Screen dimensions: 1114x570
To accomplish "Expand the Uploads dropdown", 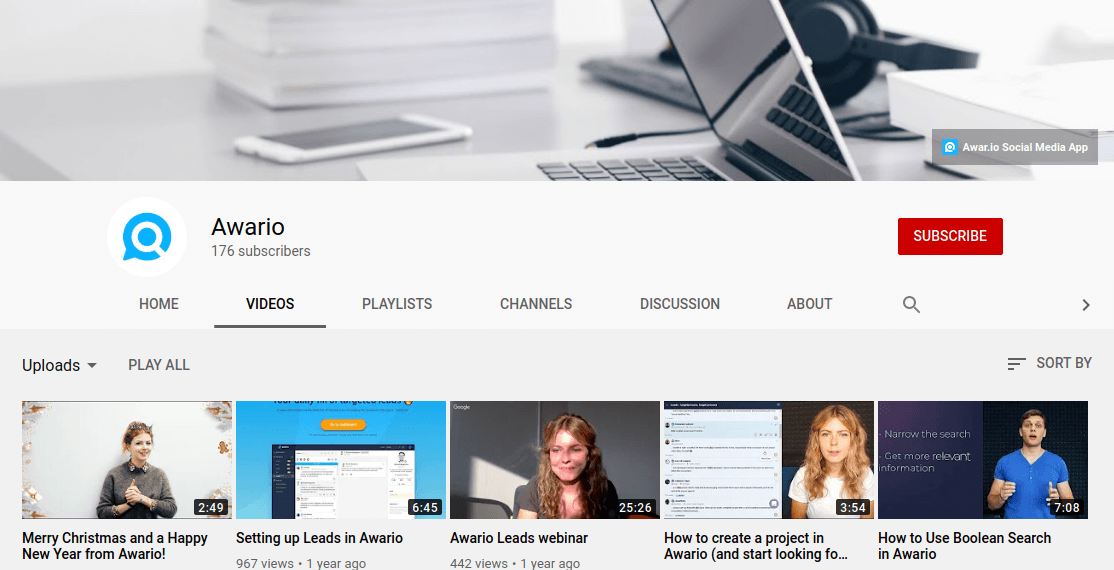I will pos(60,365).
